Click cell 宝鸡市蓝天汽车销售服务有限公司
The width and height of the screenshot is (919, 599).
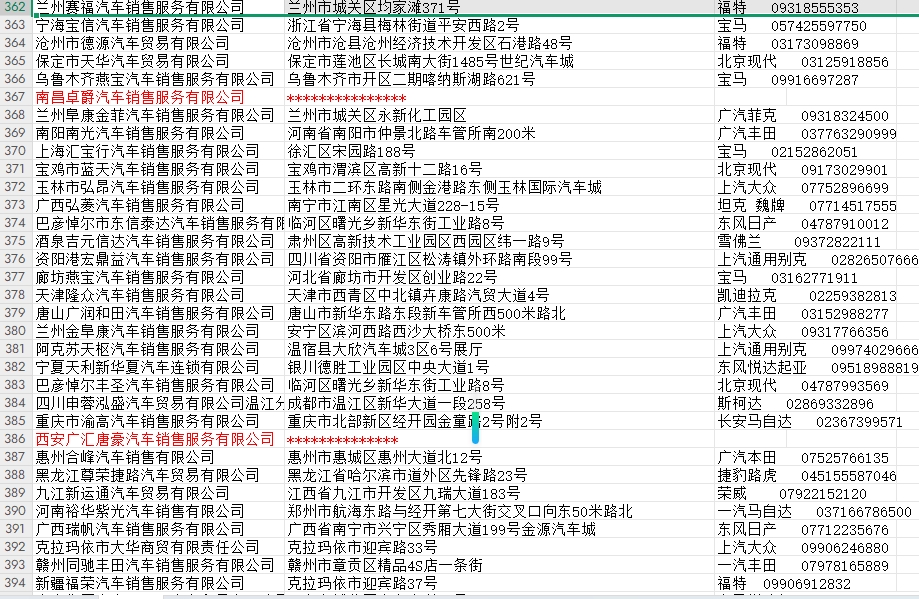(x=147, y=169)
